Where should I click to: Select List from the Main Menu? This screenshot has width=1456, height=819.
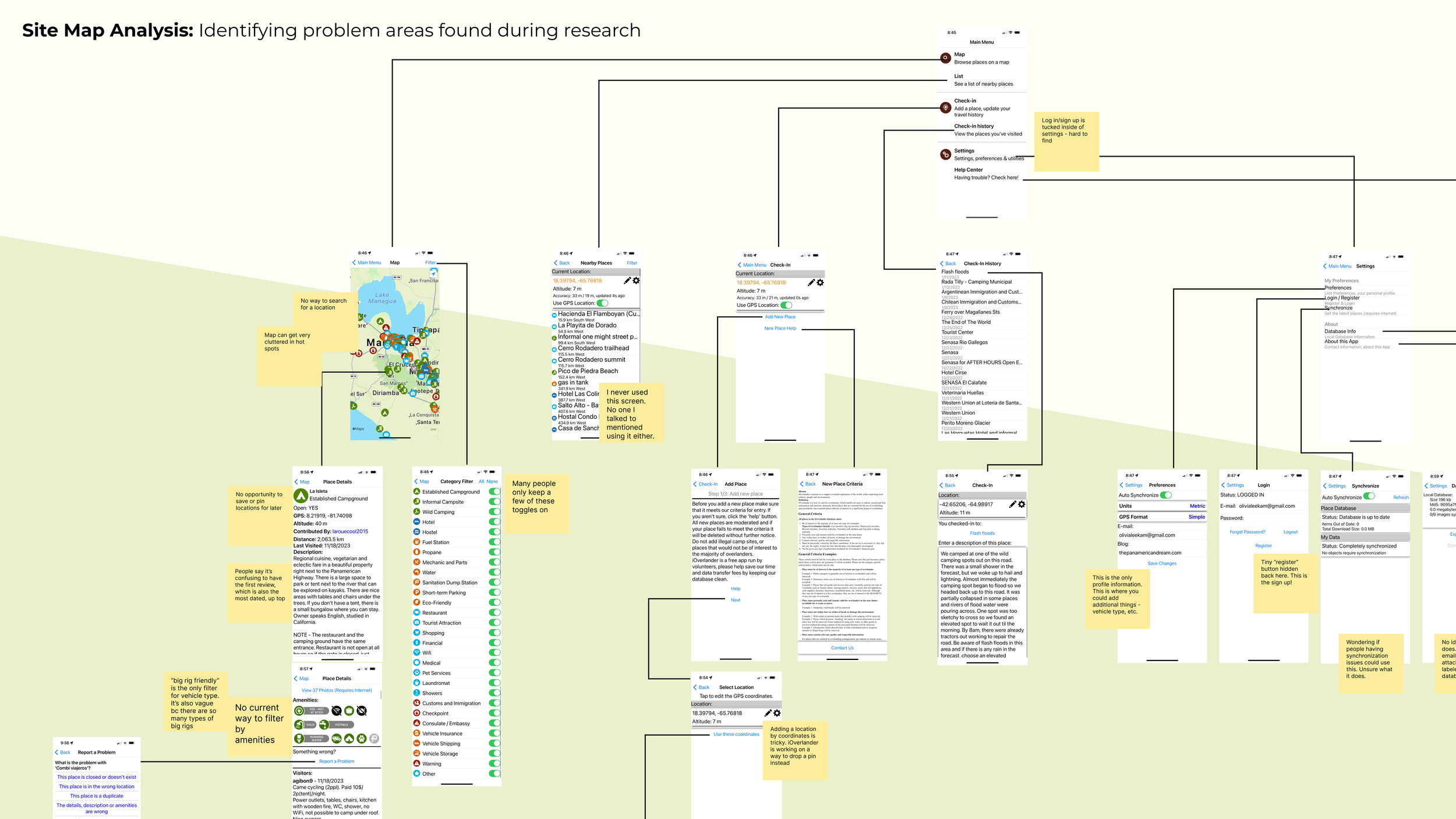959,76
